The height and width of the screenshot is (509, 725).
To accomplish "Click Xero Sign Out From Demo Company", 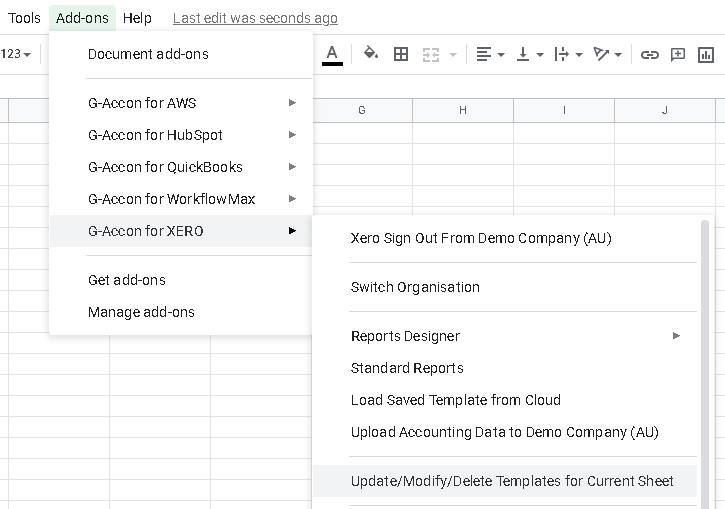I will pyautogui.click(x=505, y=238).
